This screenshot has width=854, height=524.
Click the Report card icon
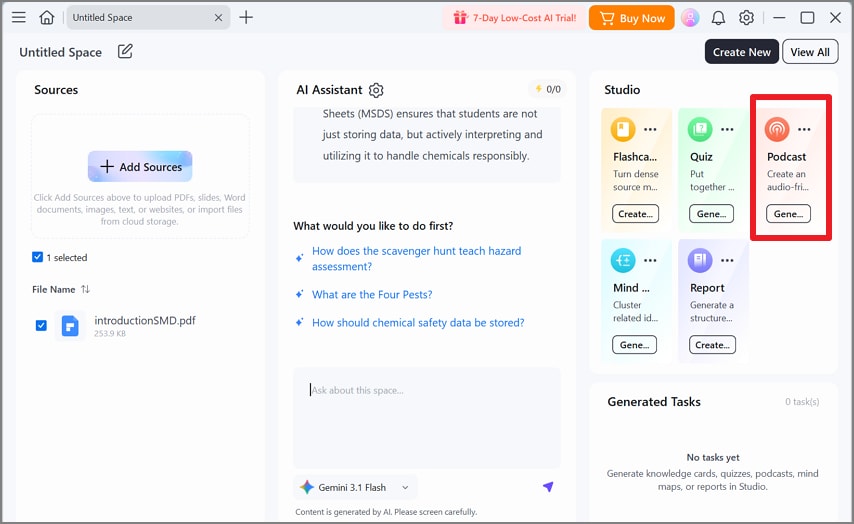(x=700, y=260)
